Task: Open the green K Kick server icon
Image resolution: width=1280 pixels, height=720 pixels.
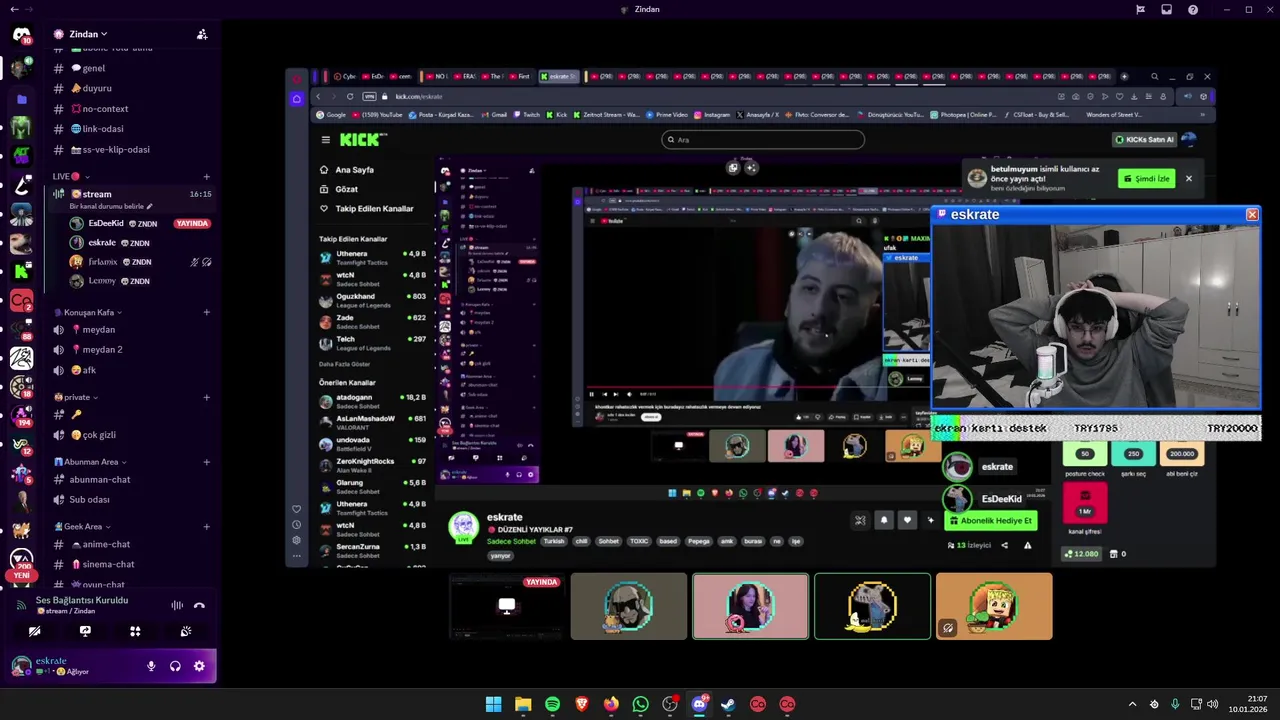Action: (21, 270)
